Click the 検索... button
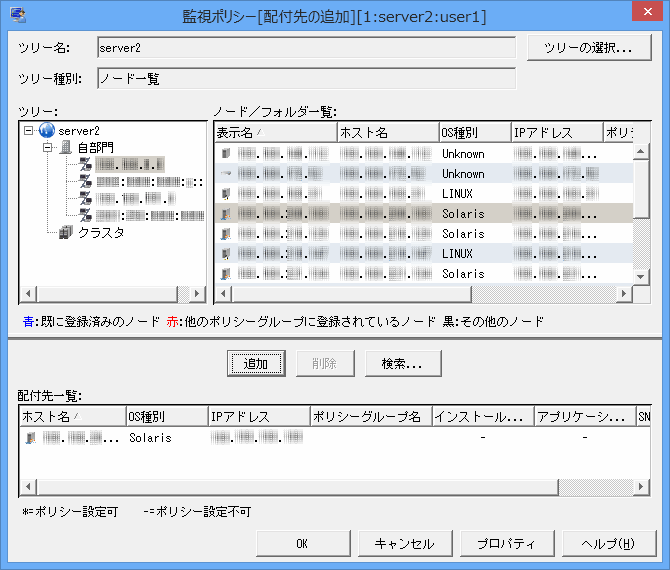The width and height of the screenshot is (670, 570). [x=403, y=364]
